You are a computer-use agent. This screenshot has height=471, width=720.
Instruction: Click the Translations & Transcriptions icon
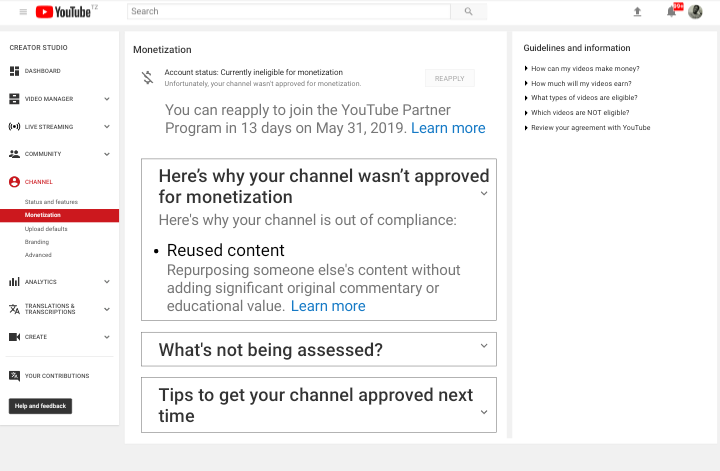[14, 309]
